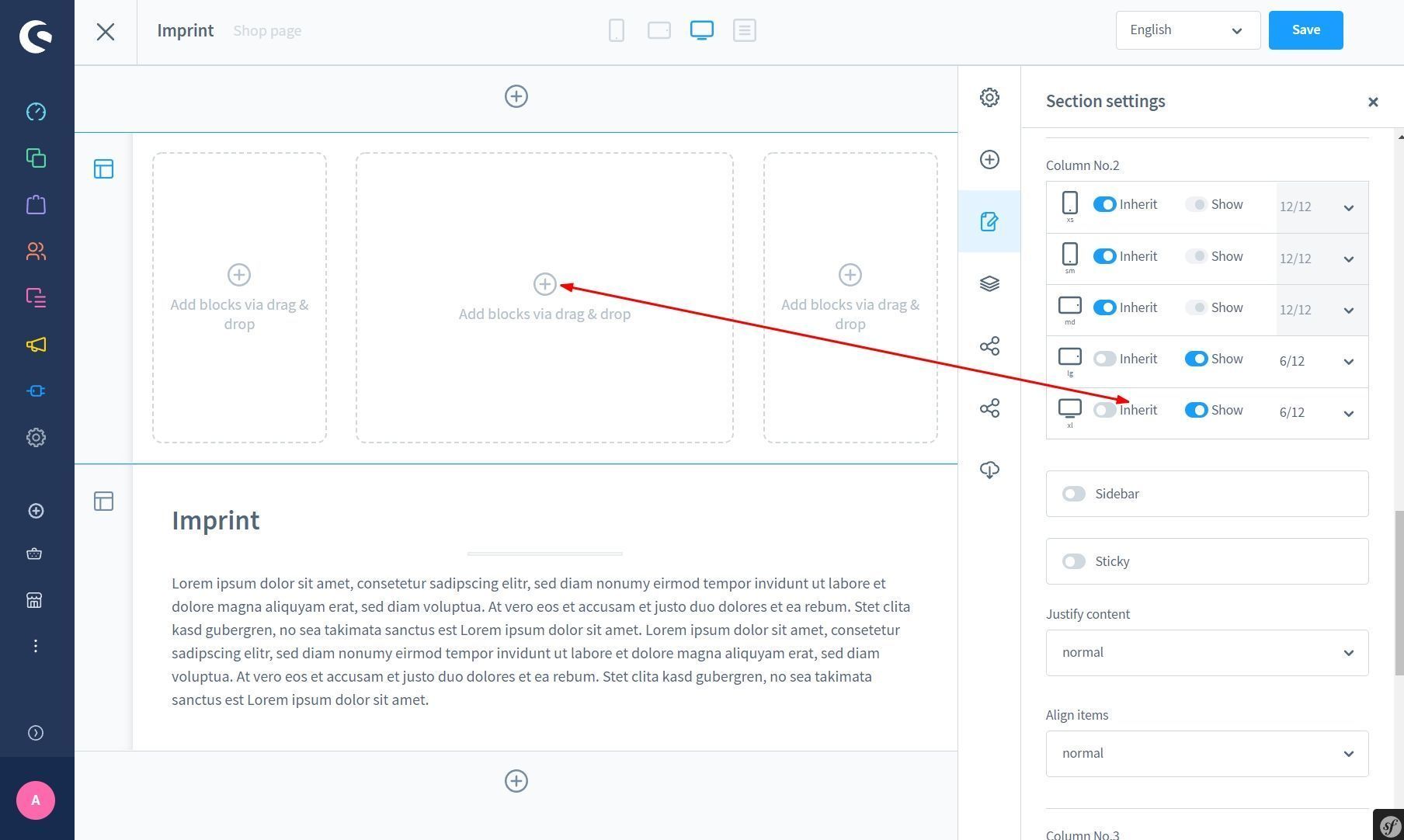Open the English language selector

coord(1187,30)
